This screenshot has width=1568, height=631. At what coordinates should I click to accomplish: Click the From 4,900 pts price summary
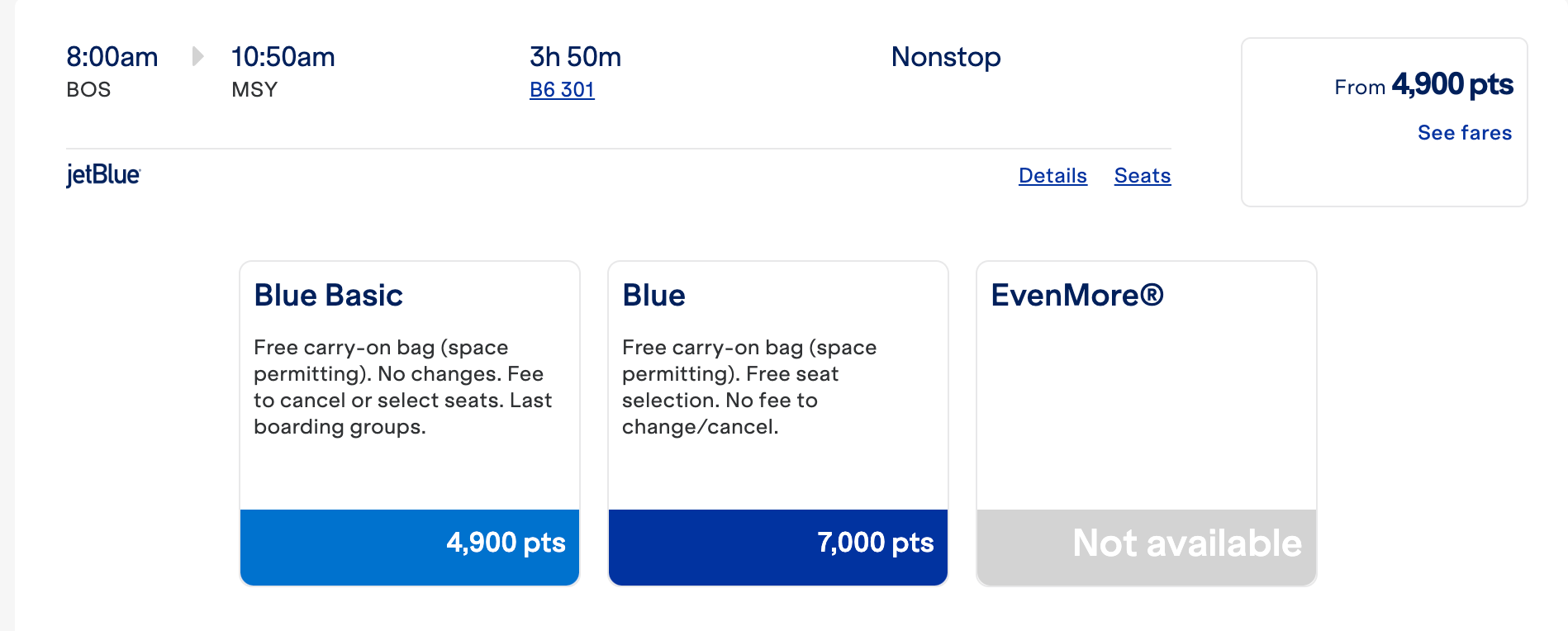coord(1423,85)
